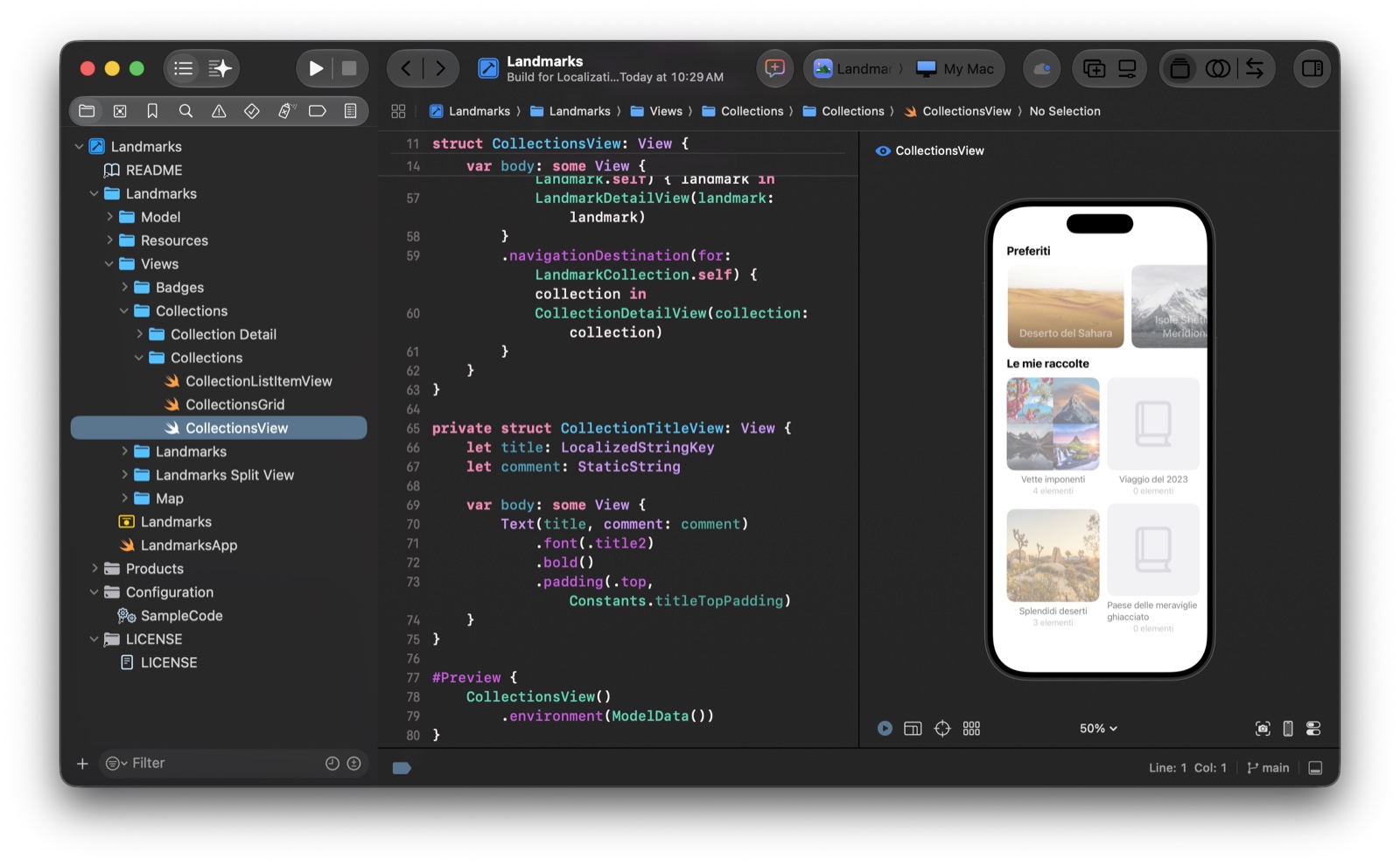This screenshot has height=866, width=1400.
Task: Open the 50% zoom dropdown
Action: tap(1098, 728)
